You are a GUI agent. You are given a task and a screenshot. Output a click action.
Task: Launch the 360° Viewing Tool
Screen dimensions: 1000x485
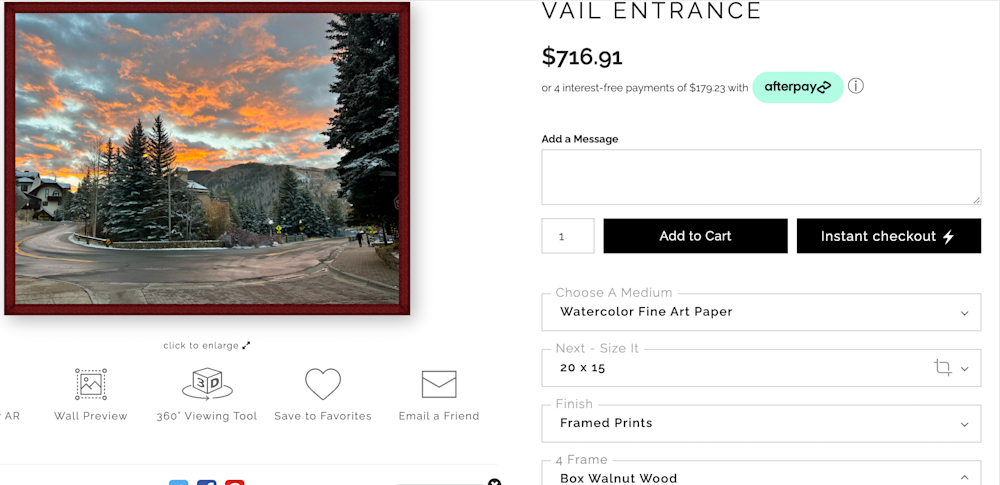(x=207, y=385)
